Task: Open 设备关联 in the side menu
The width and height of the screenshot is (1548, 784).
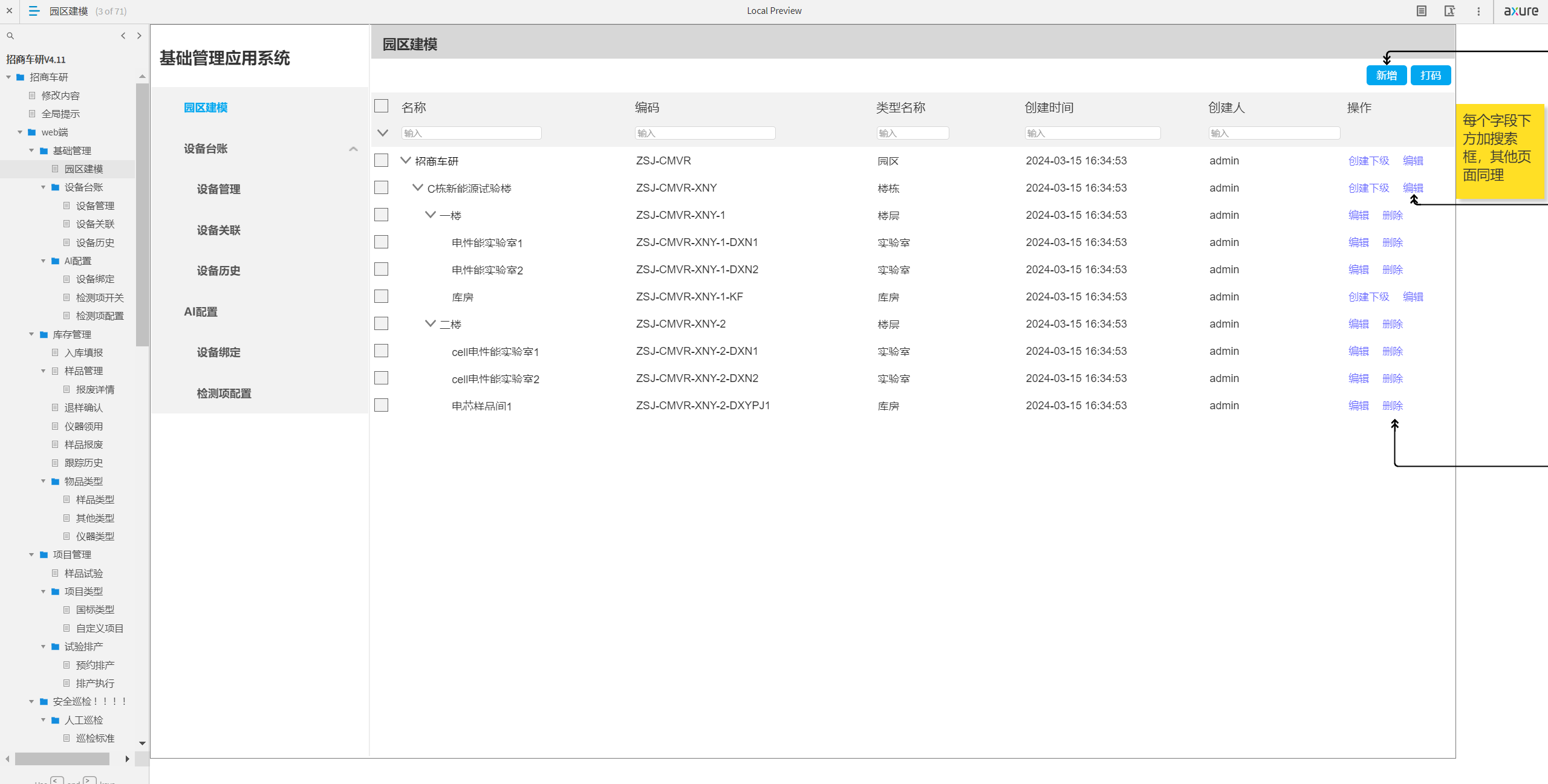Action: (x=218, y=230)
